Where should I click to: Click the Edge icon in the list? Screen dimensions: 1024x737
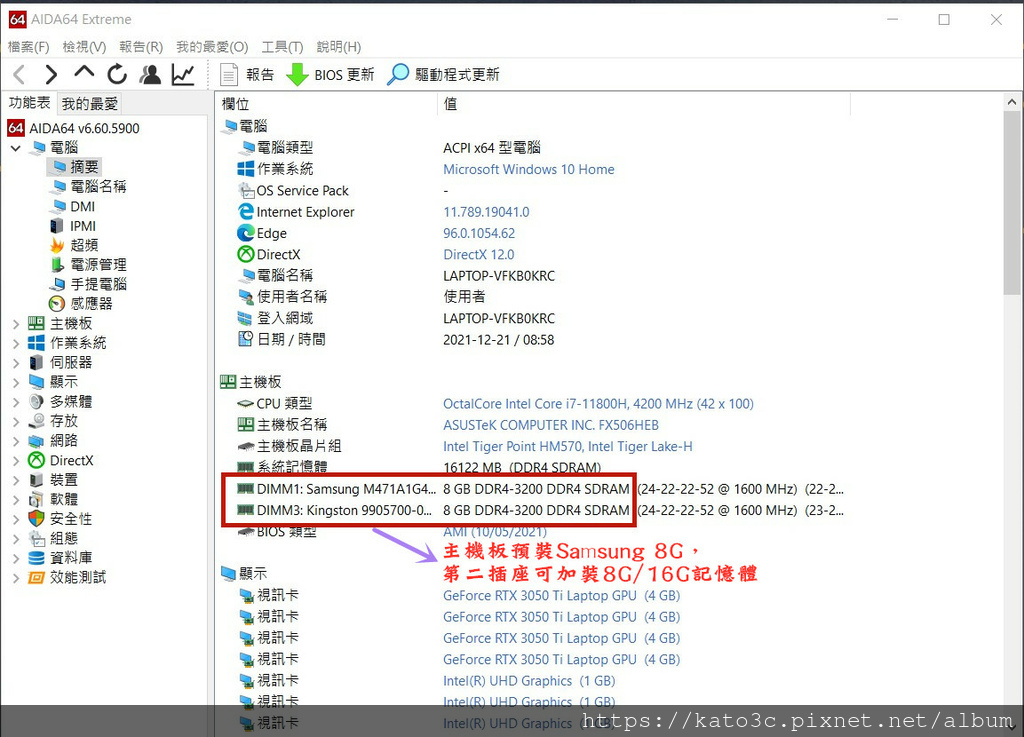[x=246, y=233]
